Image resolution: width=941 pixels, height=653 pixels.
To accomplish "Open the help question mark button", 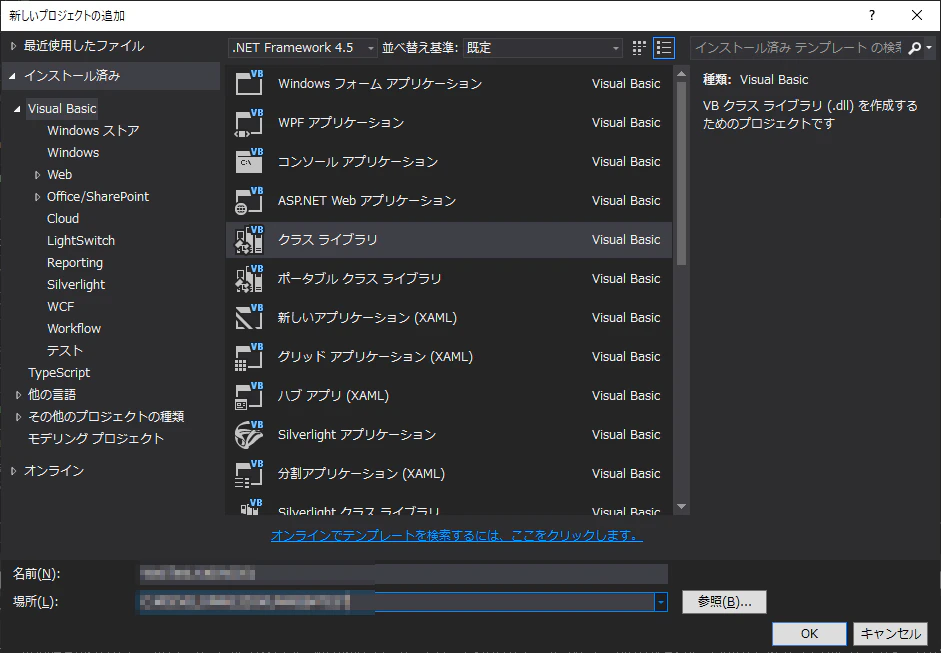I will (872, 16).
